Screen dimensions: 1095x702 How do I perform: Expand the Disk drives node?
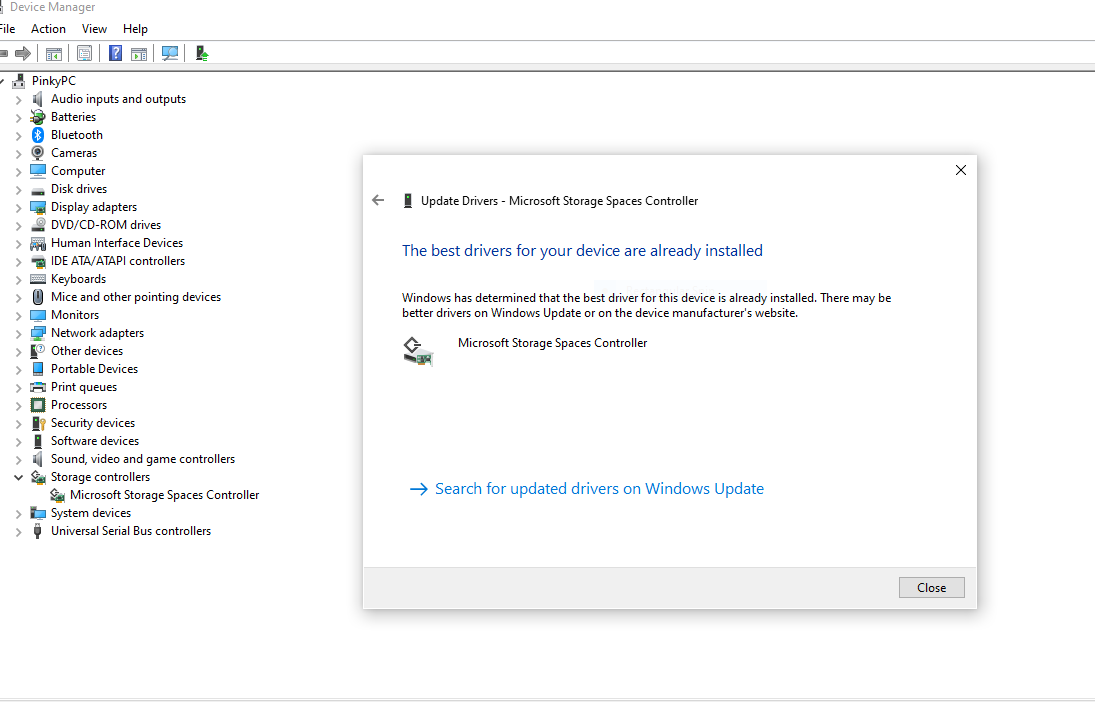pos(19,190)
